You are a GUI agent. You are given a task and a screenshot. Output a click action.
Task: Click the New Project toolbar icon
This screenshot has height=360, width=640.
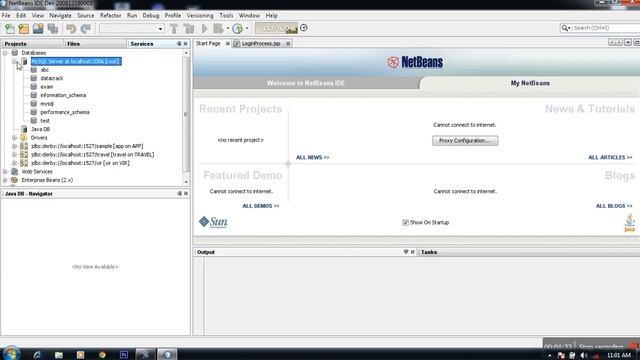coord(24,29)
